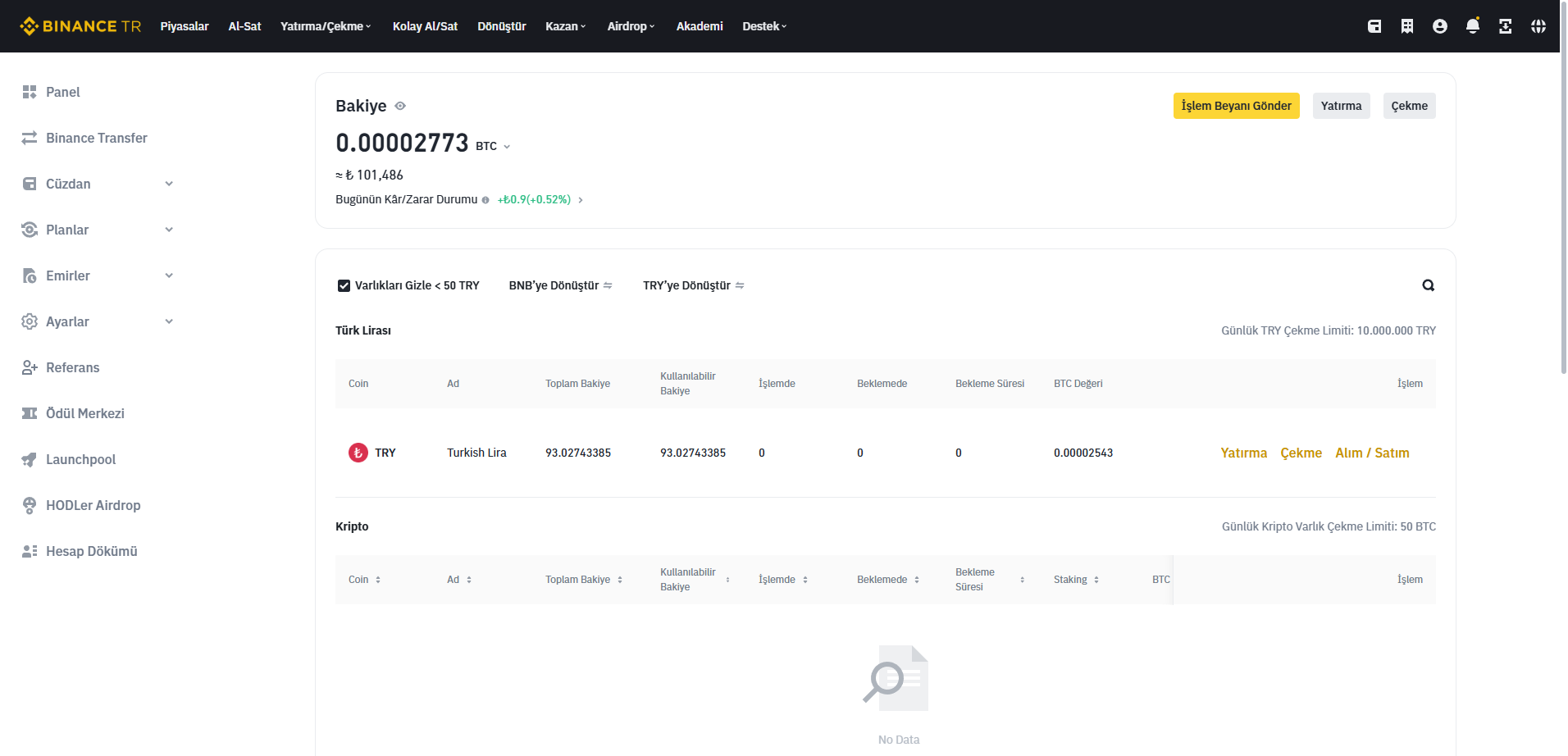Image resolution: width=1568 pixels, height=756 pixels.
Task: Click the Günlük TRY Çekme Limiti text
Action: 1329,330
